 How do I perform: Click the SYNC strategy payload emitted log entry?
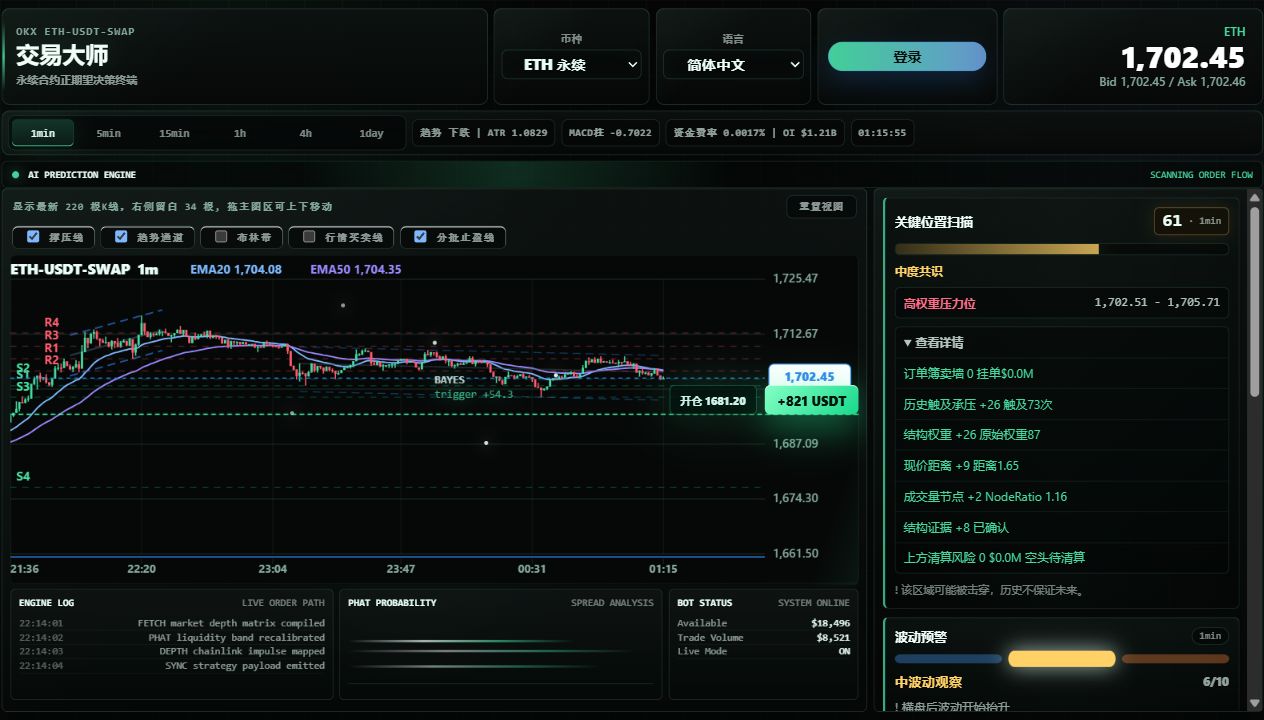click(x=172, y=666)
